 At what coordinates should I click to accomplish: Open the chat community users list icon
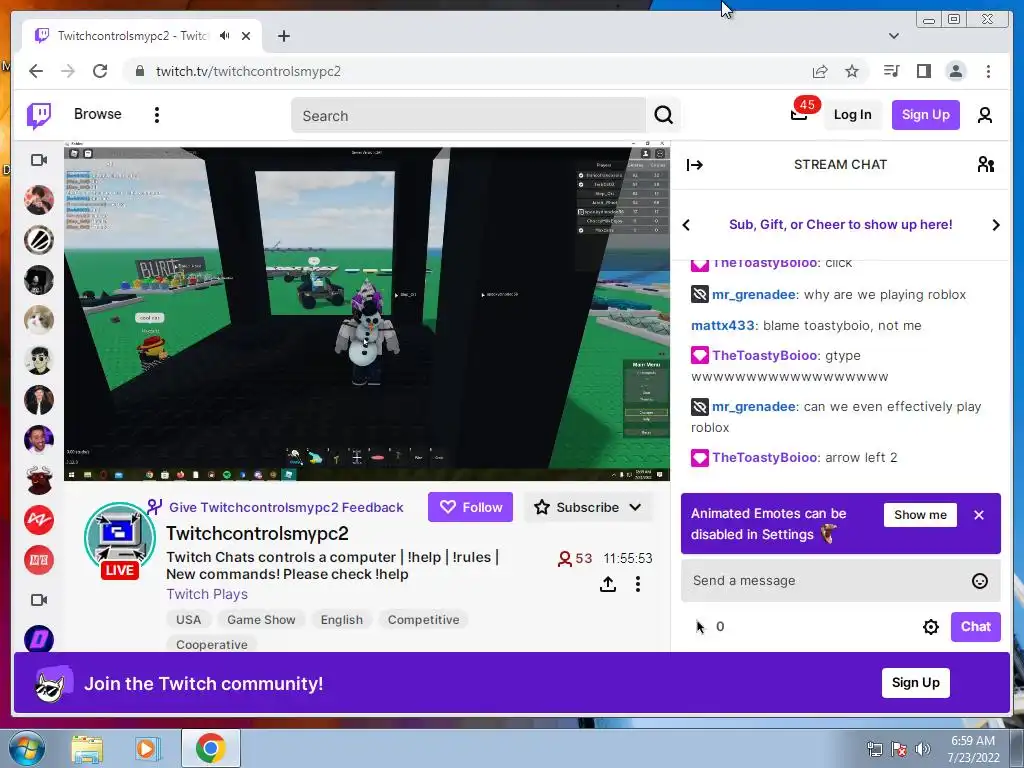click(985, 165)
